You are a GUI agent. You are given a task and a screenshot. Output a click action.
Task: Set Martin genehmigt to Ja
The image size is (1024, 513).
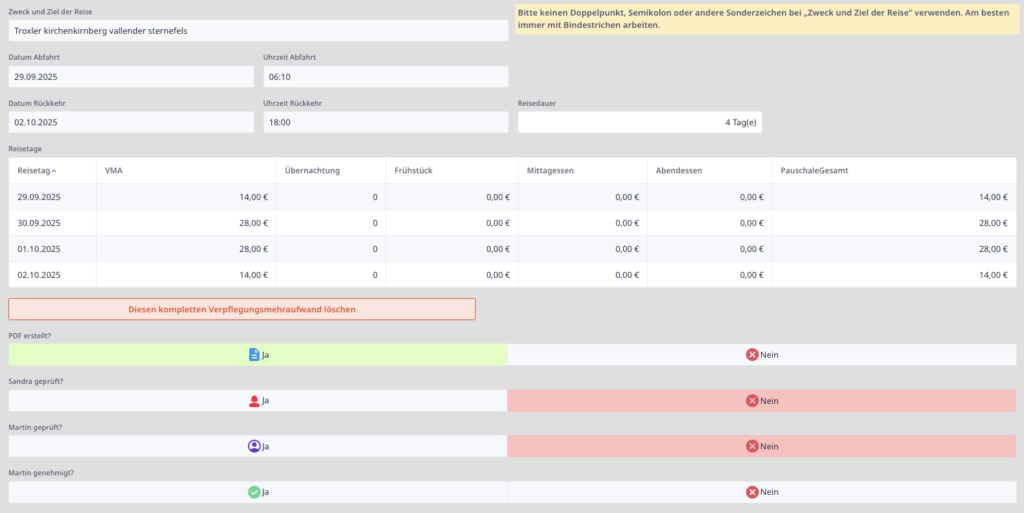[258, 492]
